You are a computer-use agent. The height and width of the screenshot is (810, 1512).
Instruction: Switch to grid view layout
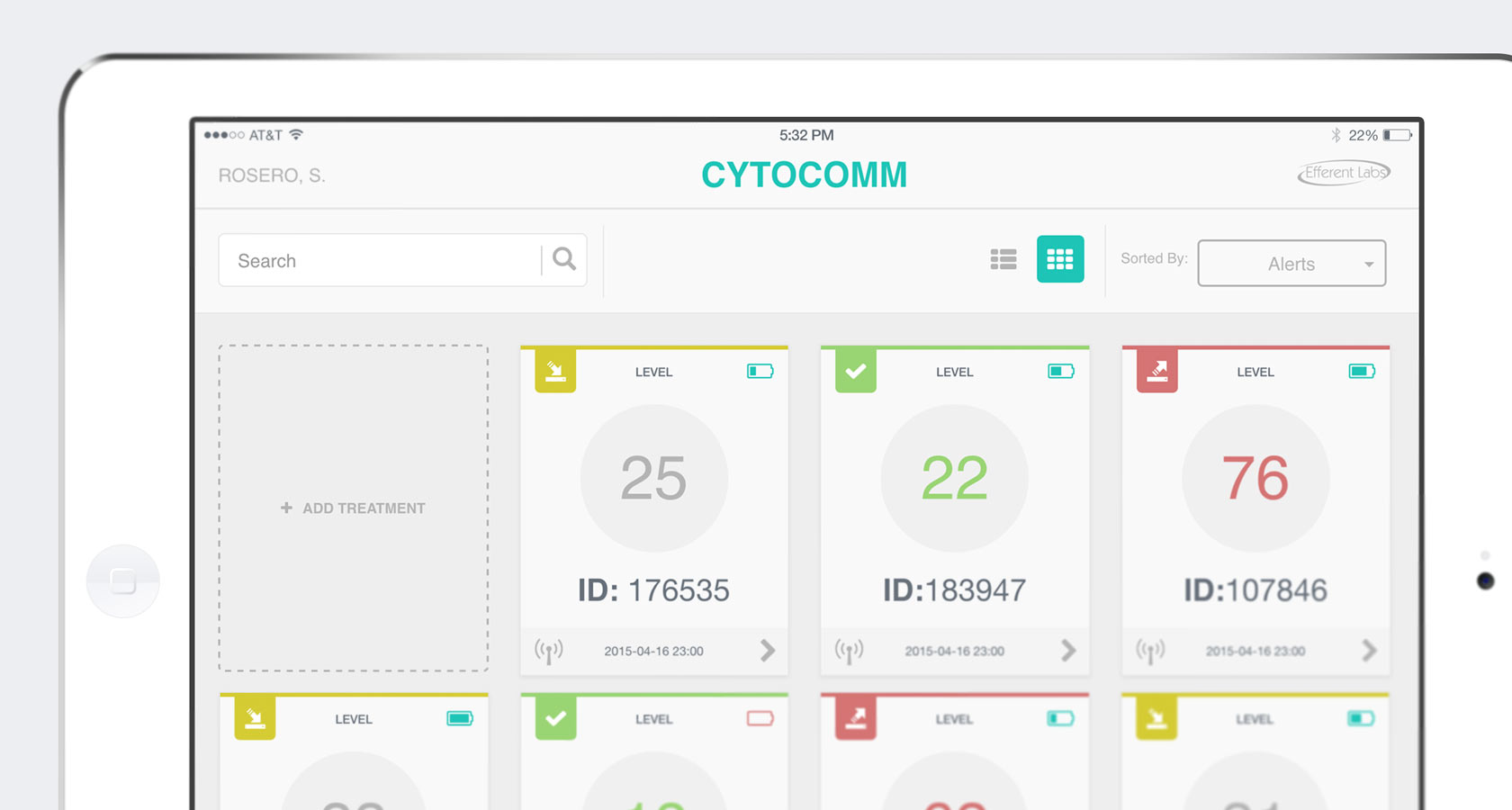coord(1060,259)
